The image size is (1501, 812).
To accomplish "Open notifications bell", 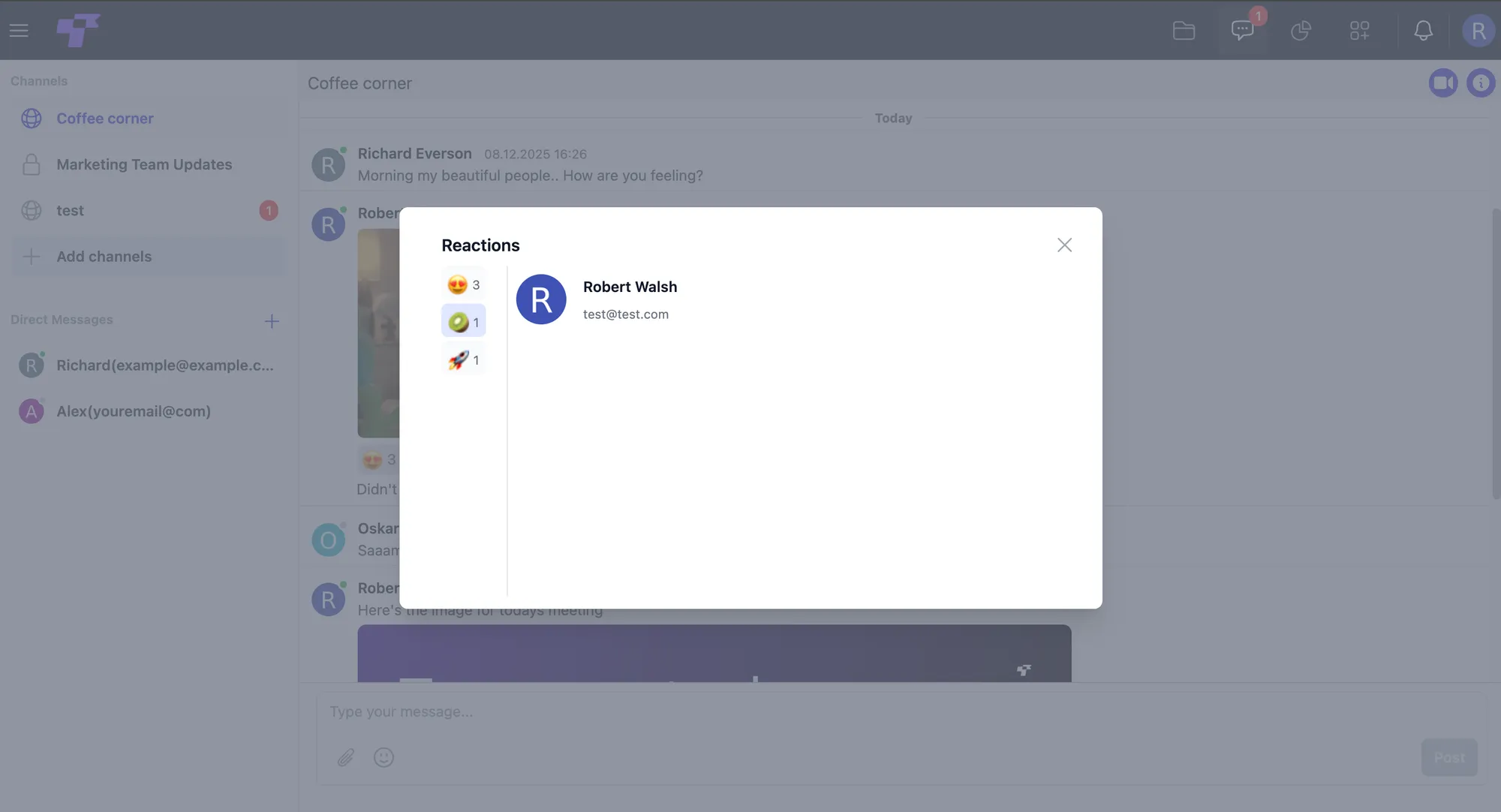I will pos(1423,31).
